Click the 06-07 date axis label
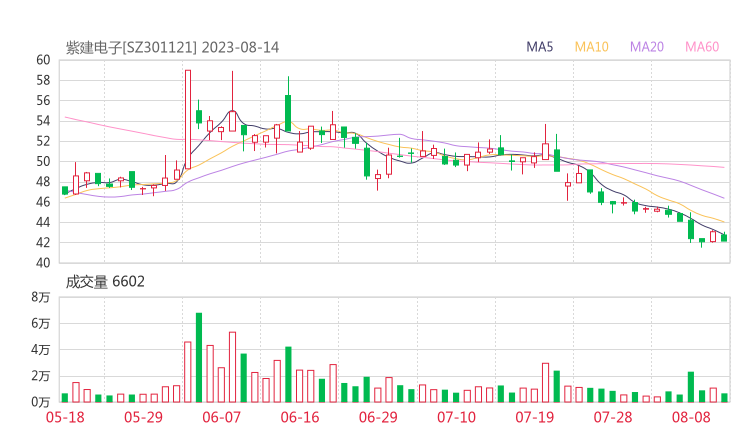The width and height of the screenshot is (740, 440). pos(221,417)
